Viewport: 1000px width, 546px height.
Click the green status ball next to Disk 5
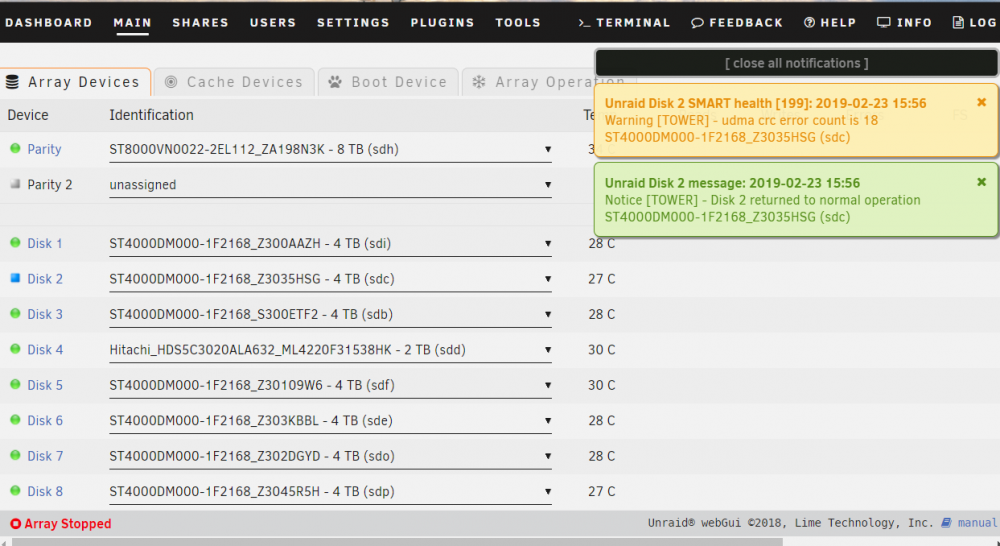coord(15,384)
